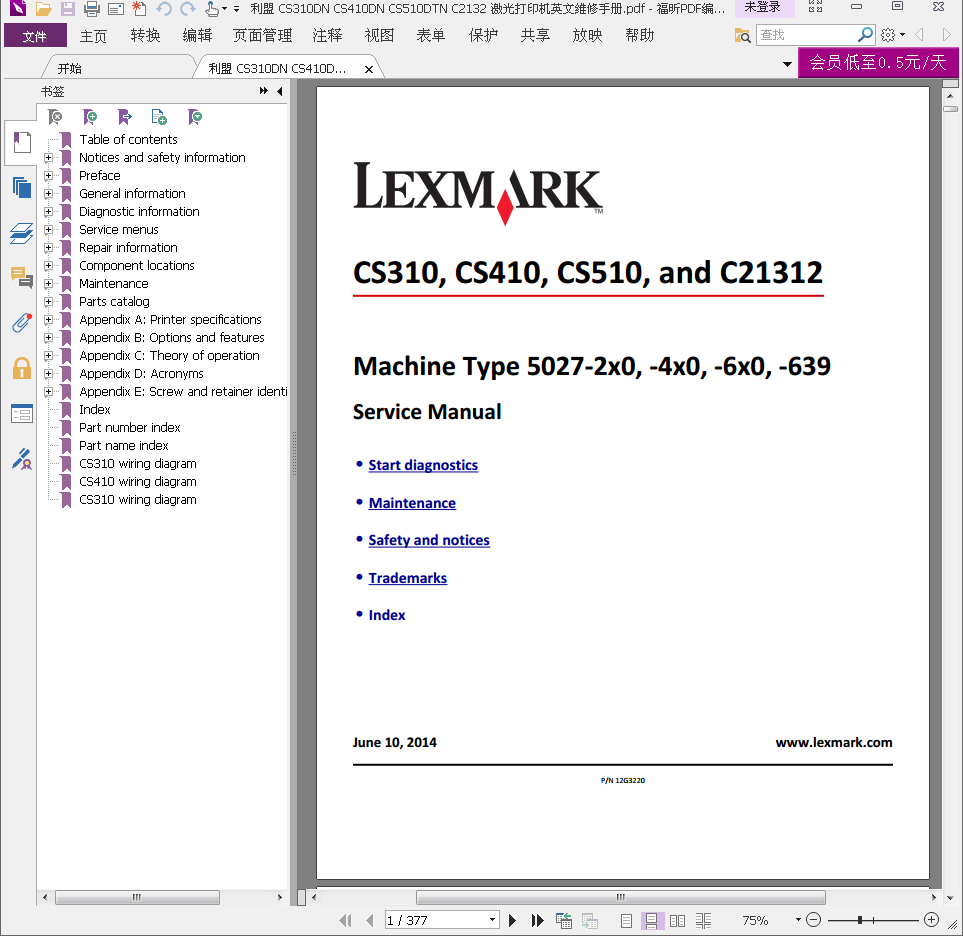Open the Layers panel icon

(x=21, y=233)
